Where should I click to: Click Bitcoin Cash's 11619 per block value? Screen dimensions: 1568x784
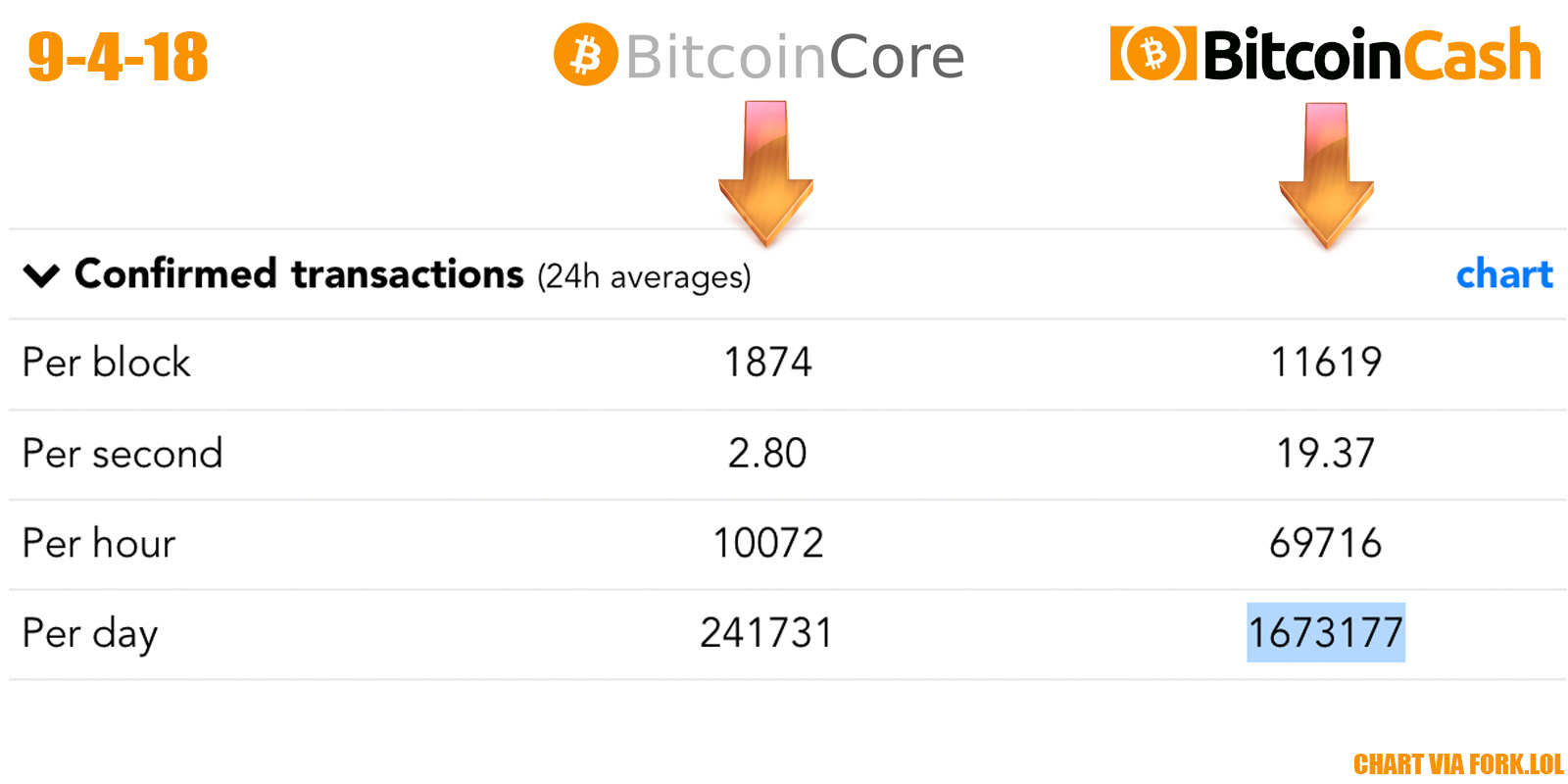pyautogui.click(x=1325, y=363)
